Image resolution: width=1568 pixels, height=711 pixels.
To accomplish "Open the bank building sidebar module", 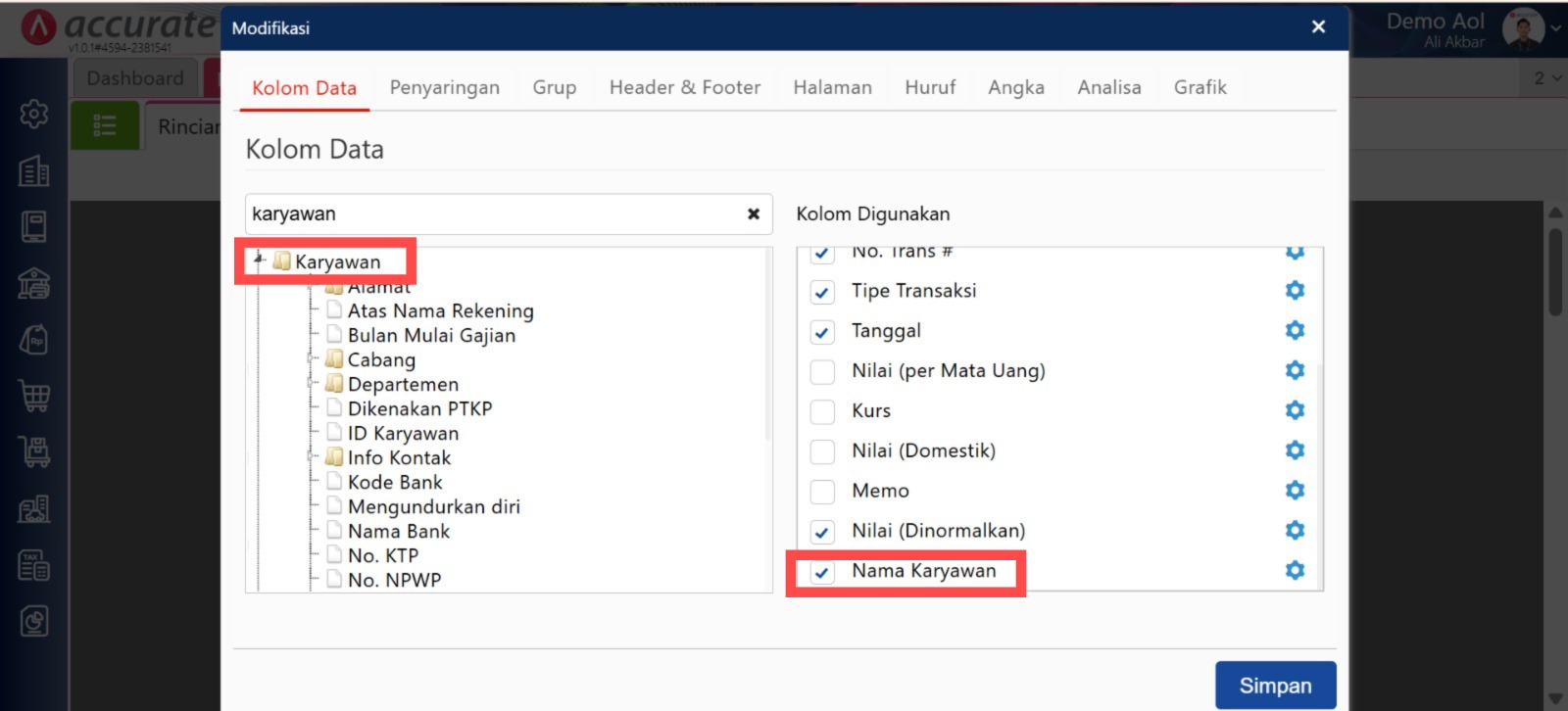I will click(34, 283).
